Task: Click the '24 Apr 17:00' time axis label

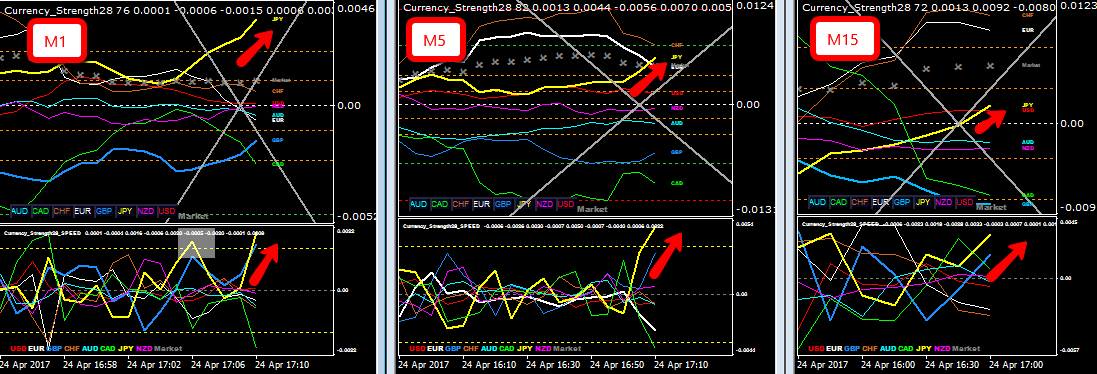Action: [1017, 364]
